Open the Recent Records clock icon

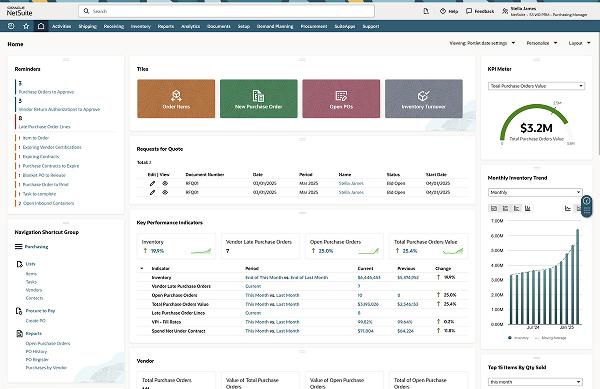11,26
